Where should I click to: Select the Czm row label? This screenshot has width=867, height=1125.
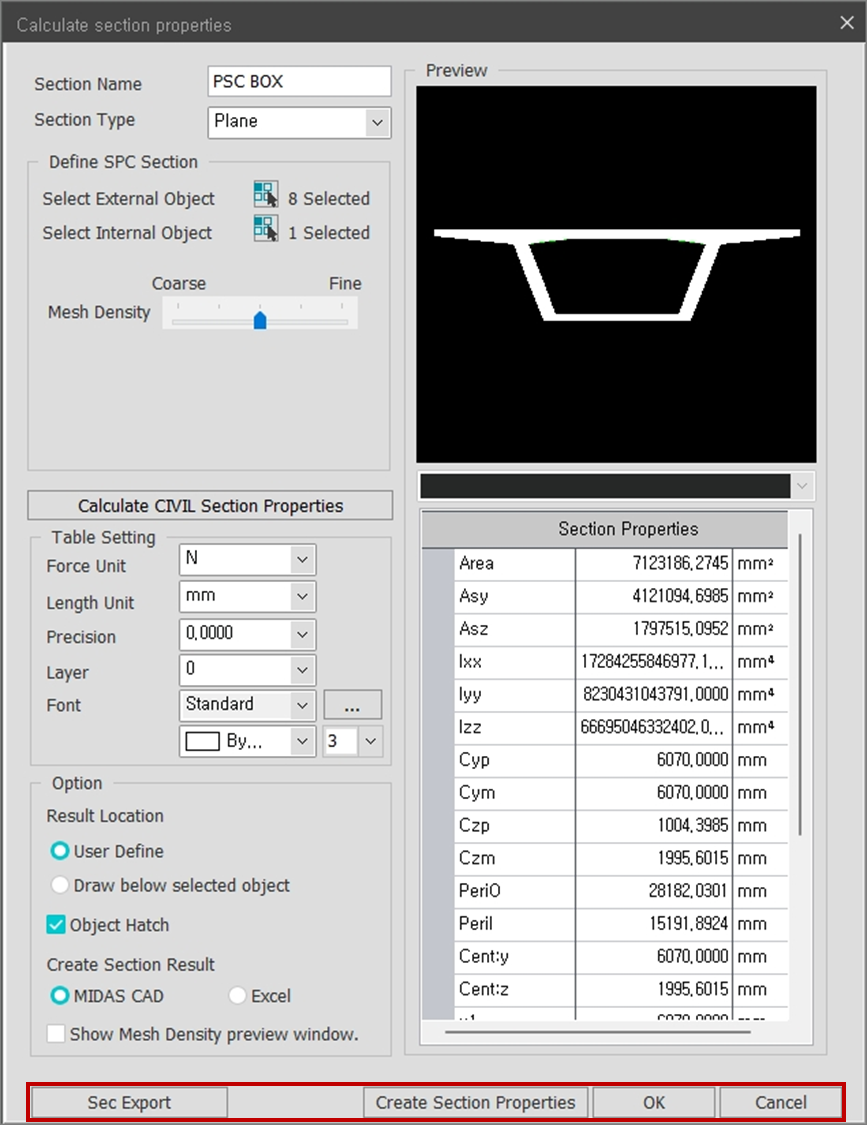(477, 858)
